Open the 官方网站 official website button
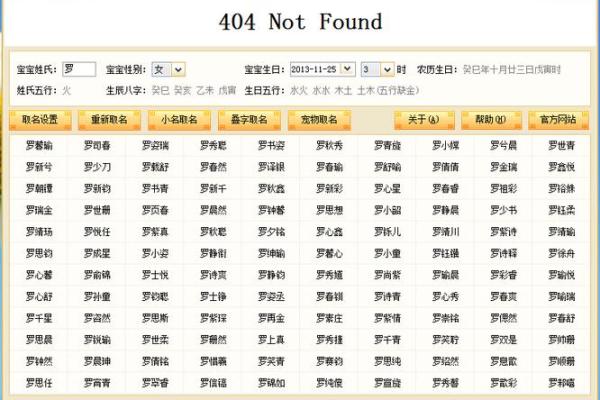600x400 pixels. 558,120
